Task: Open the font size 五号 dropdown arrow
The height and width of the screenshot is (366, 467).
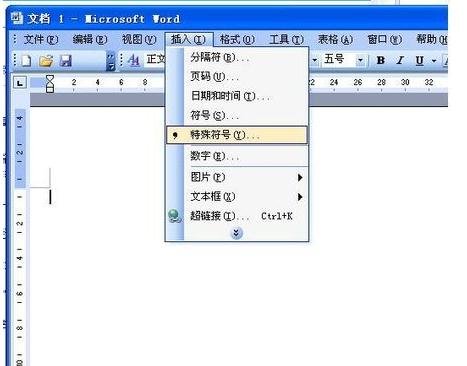Action: pos(360,60)
